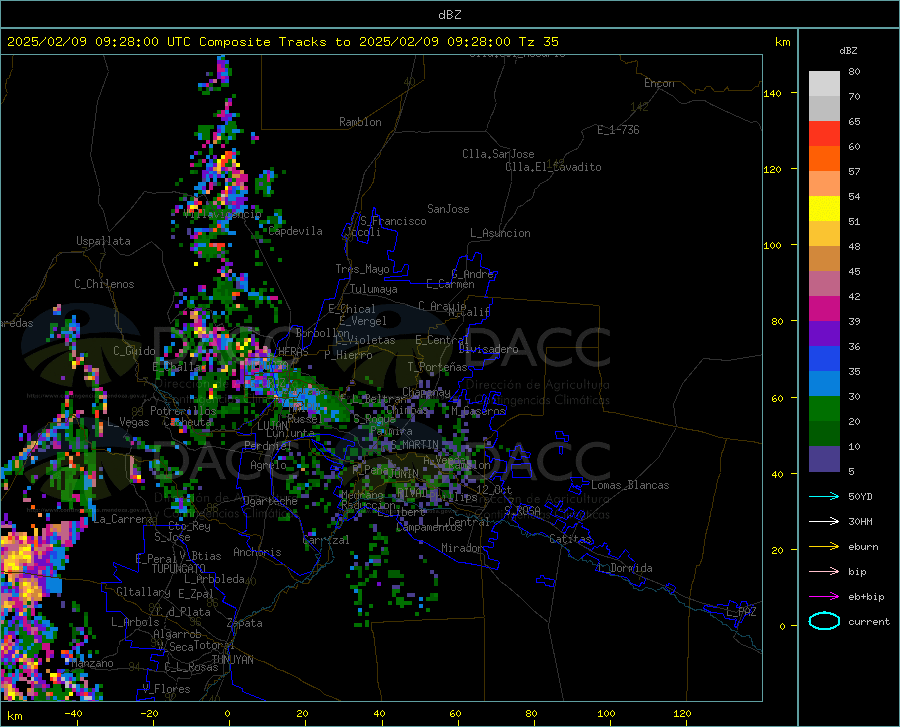Click the Capdevila map label
The height and width of the screenshot is (727, 900).
point(295,231)
